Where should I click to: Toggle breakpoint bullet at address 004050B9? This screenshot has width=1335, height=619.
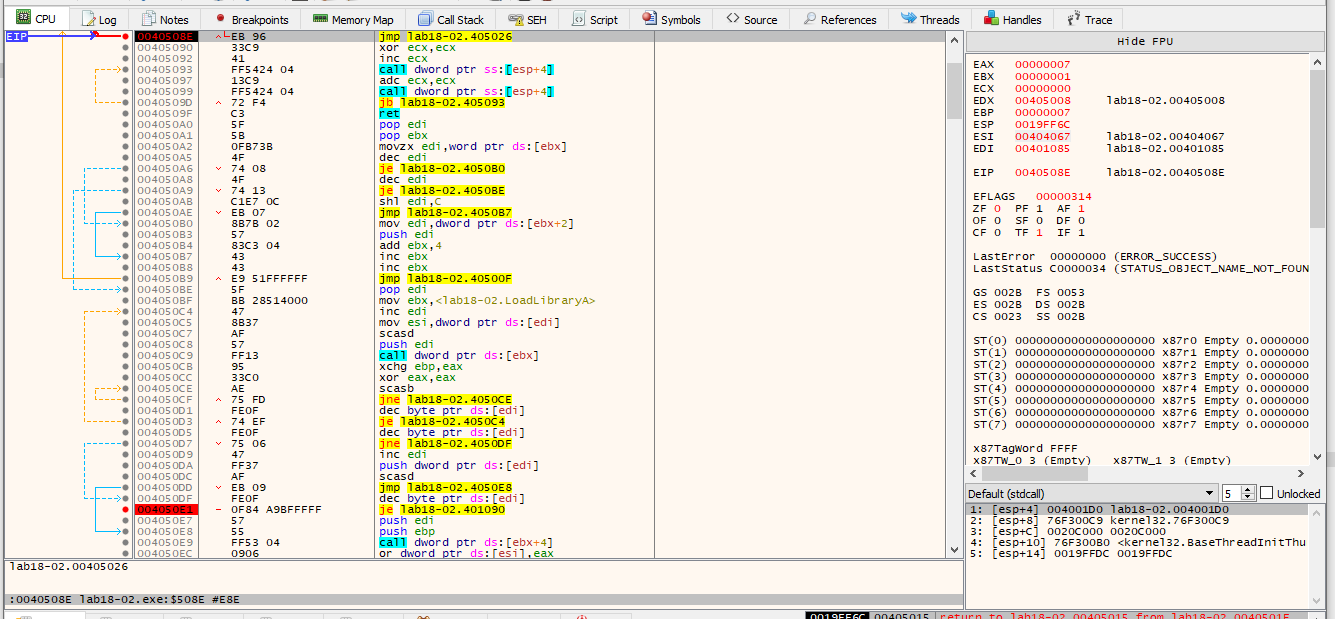pyautogui.click(x=126, y=278)
